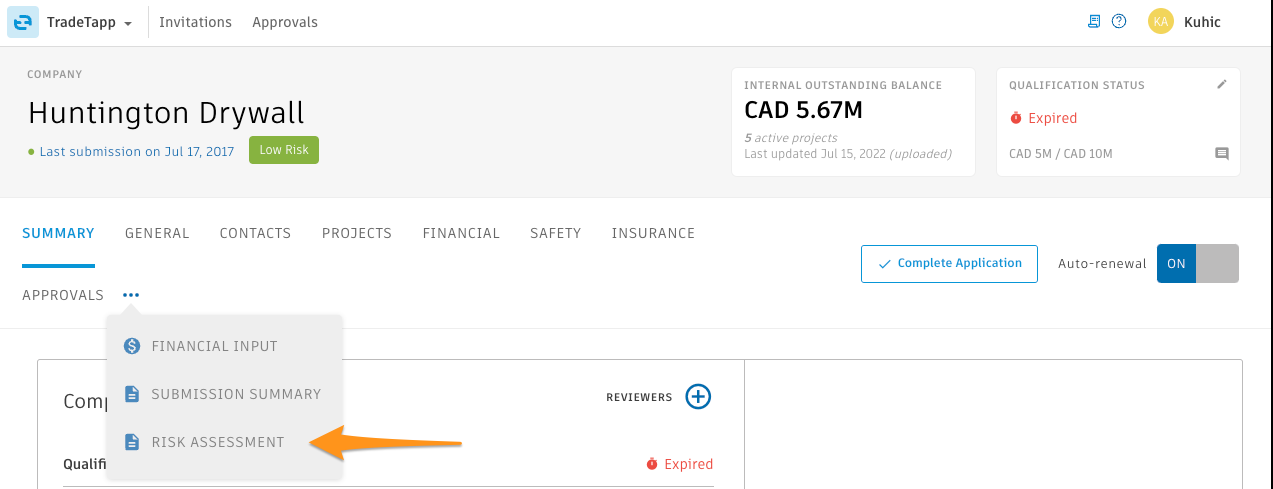The width and height of the screenshot is (1273, 489).
Task: Open the Approvals tab below Summary
Action: point(63,295)
